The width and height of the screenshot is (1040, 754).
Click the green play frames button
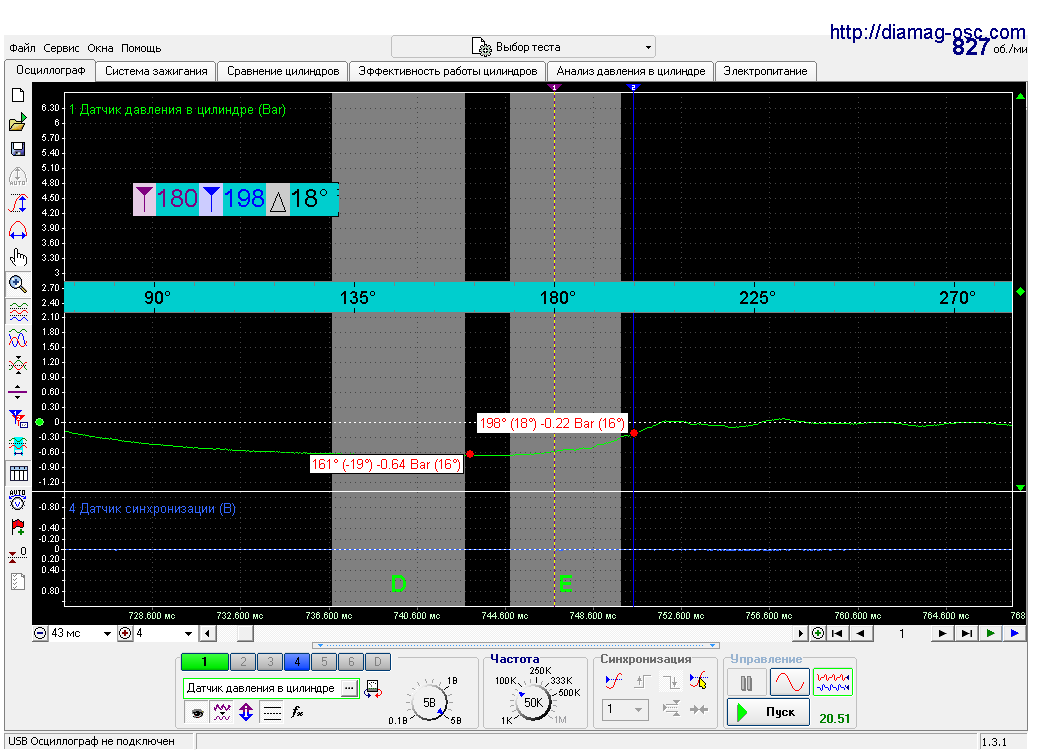tap(990, 634)
